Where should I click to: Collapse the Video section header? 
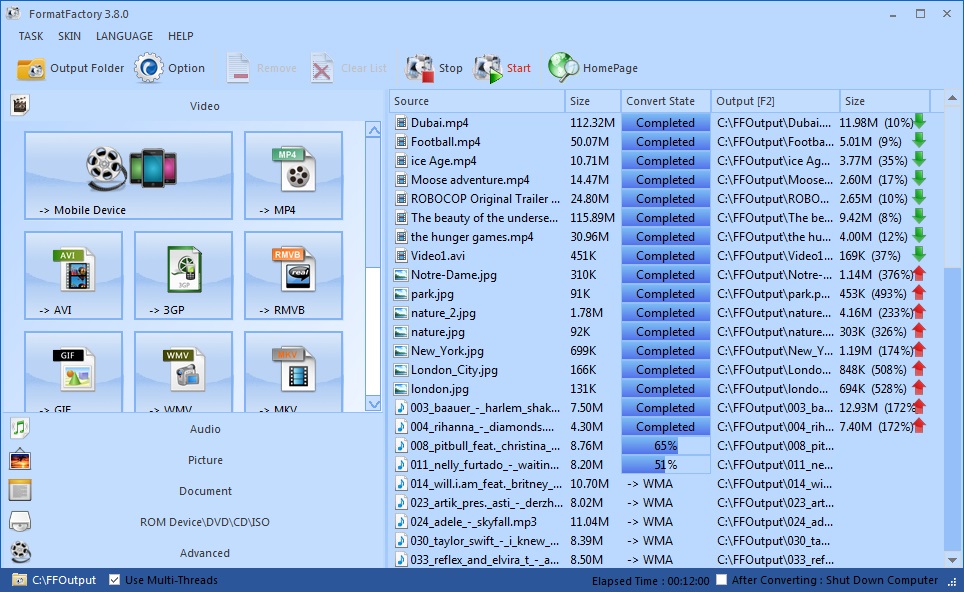tap(205, 106)
